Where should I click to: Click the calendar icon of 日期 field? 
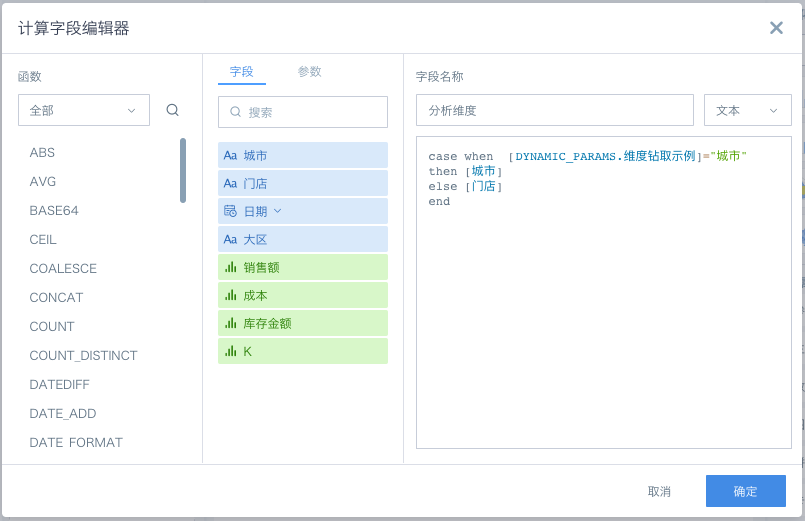(230, 211)
